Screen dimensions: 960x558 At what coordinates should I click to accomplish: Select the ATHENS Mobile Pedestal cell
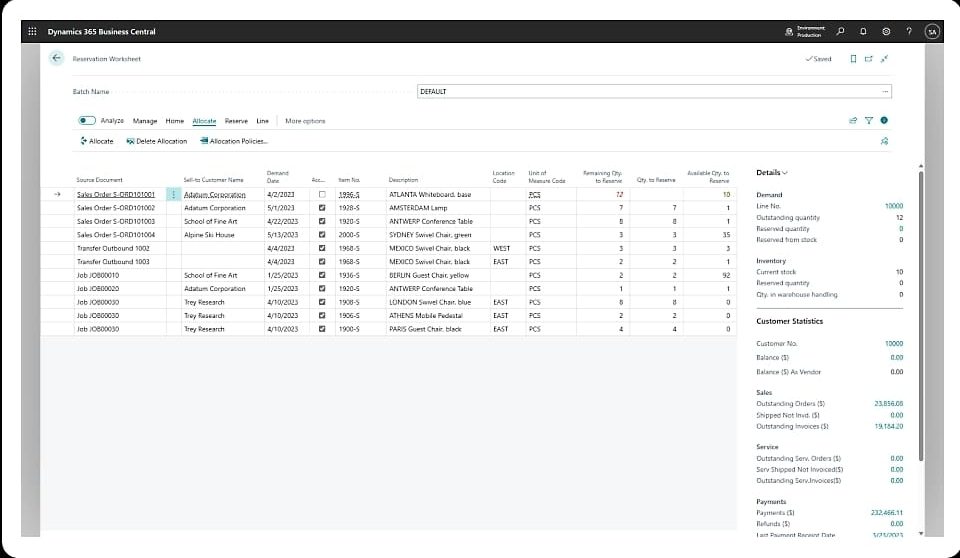(x=437, y=315)
